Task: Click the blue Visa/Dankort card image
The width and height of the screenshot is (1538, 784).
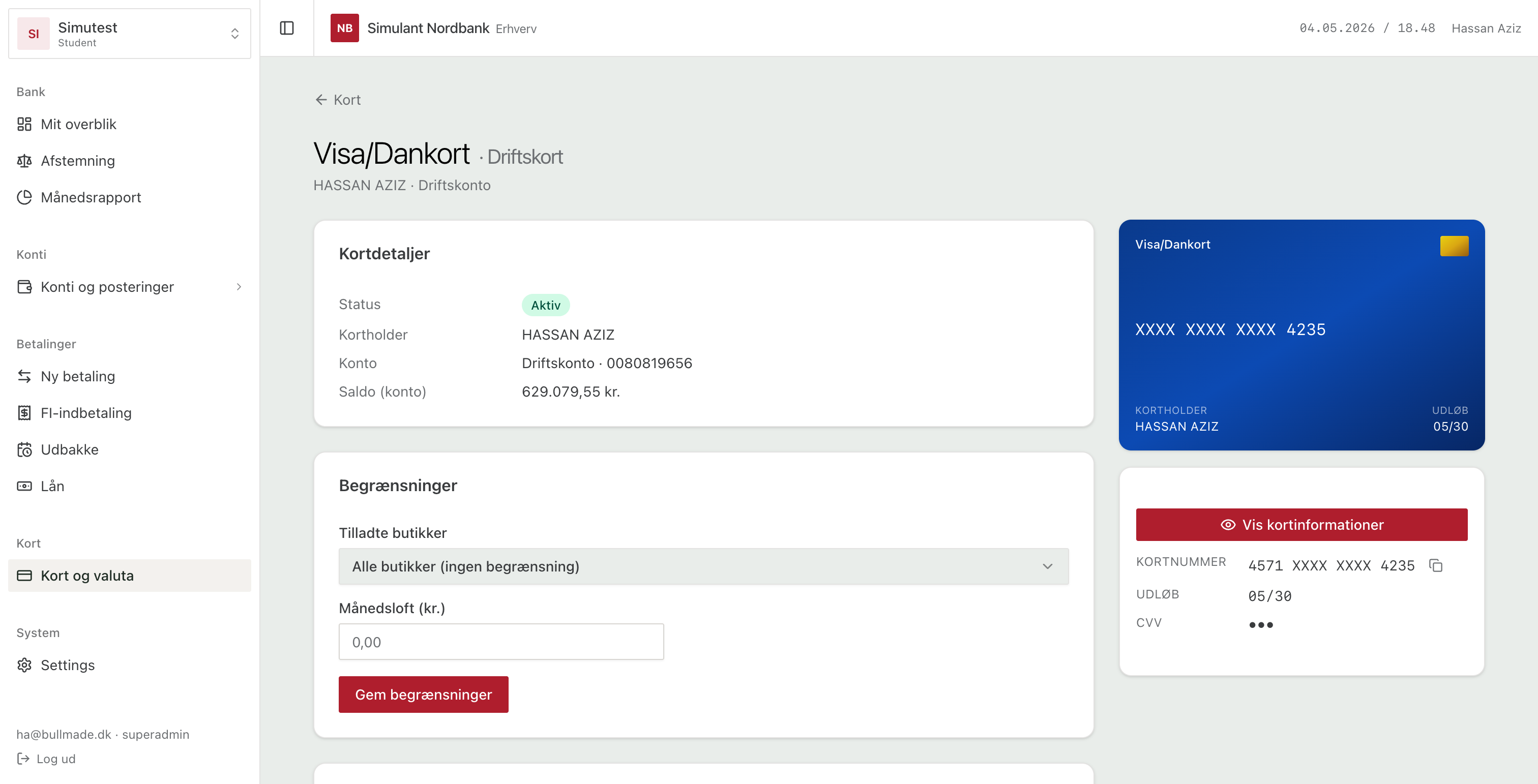Action: coord(1302,335)
